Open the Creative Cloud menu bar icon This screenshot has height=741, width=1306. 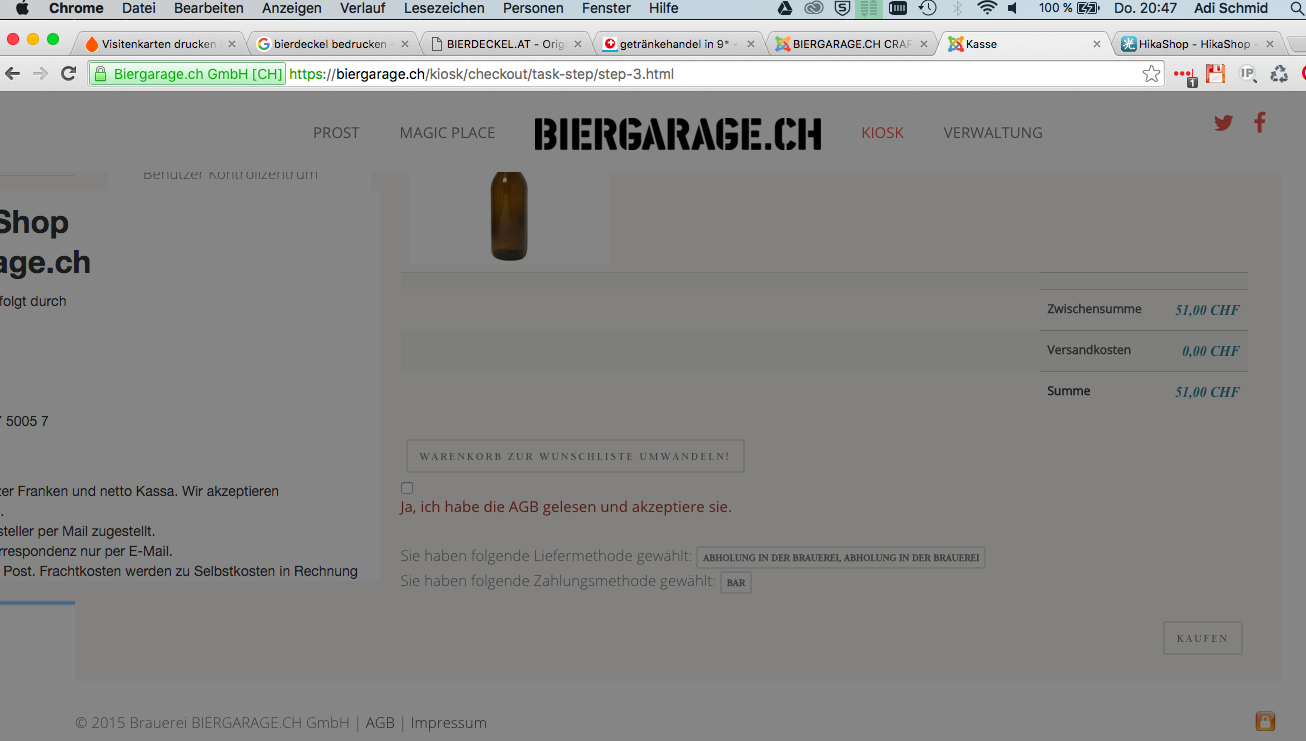click(x=814, y=9)
